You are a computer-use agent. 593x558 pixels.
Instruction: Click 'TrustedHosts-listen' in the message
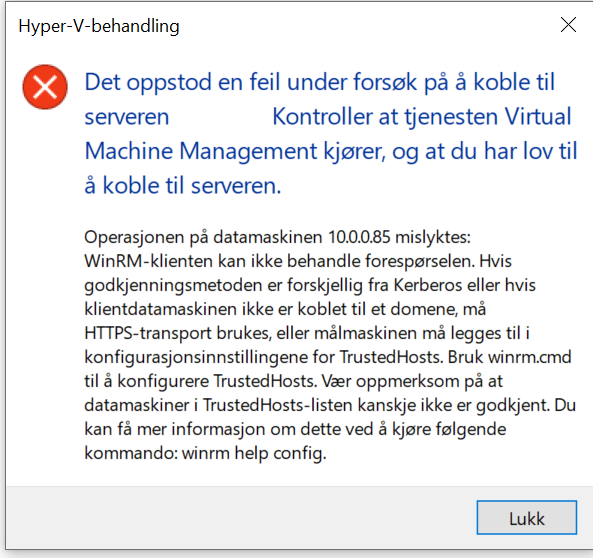point(278,405)
